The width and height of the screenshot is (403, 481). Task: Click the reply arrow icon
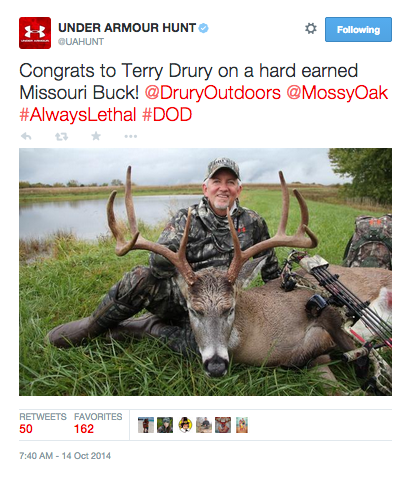(x=26, y=136)
